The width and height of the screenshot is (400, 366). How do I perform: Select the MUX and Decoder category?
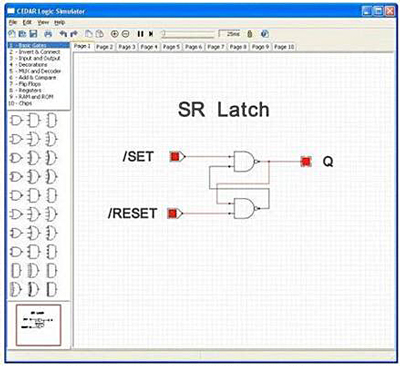(35, 71)
